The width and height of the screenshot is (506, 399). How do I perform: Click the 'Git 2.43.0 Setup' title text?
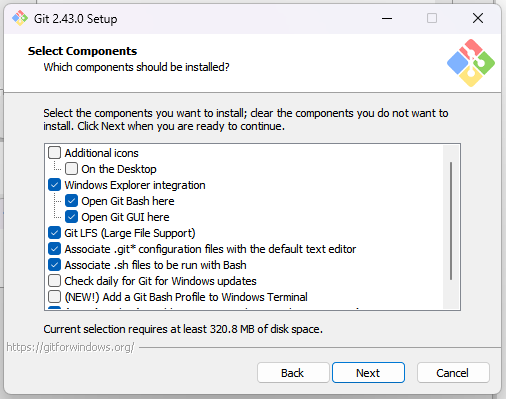[76, 19]
